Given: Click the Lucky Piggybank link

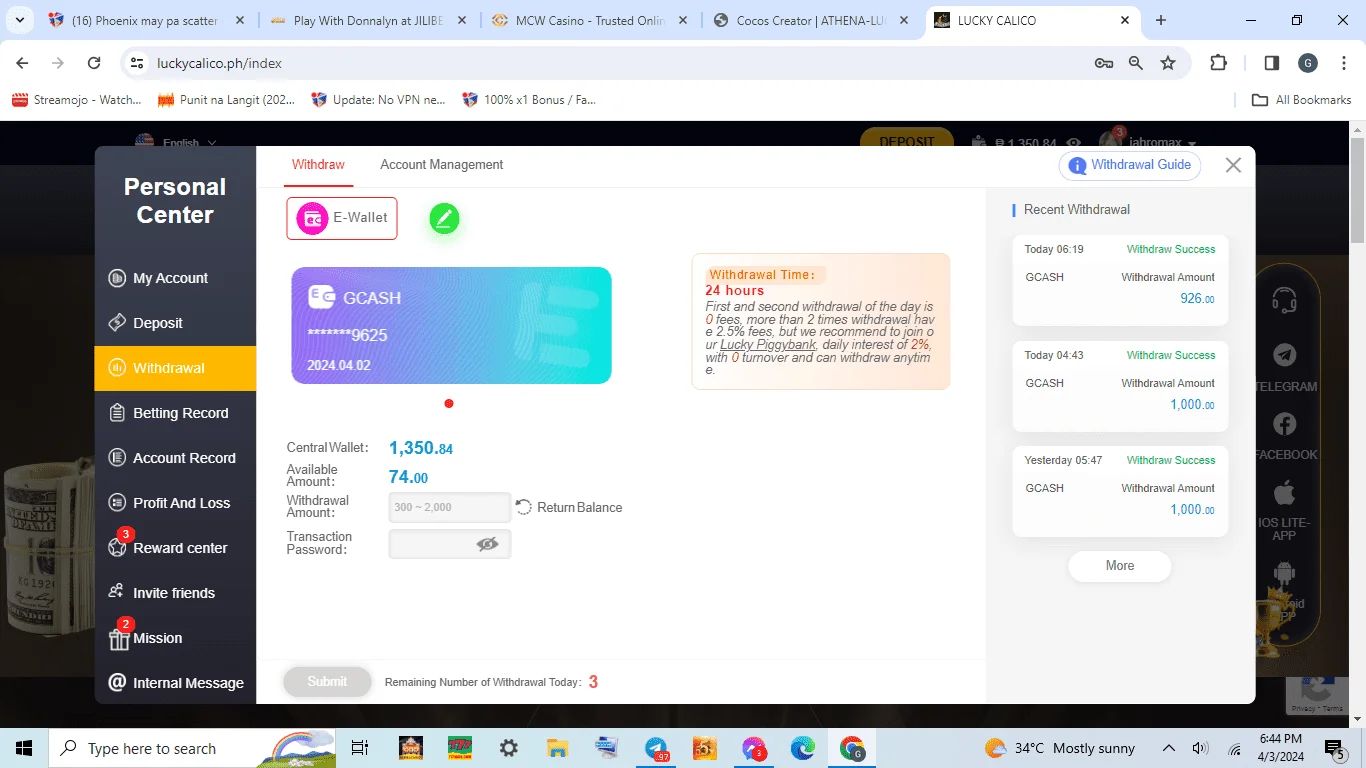Looking at the screenshot, I should coord(768,345).
